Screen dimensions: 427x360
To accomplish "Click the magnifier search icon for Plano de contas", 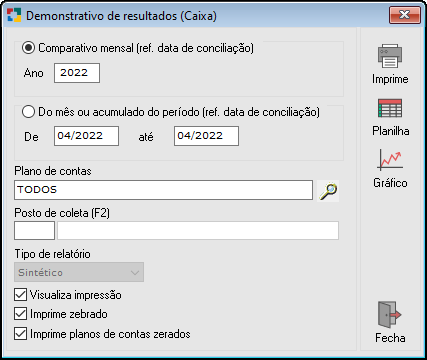I will (x=328, y=191).
